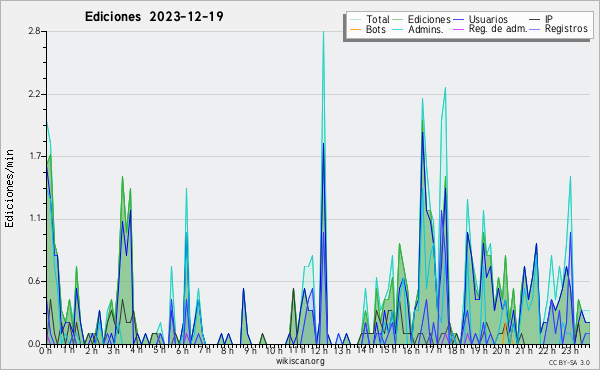Select the 'Usuarios' legend entry
The image size is (600, 370).
tap(481, 19)
